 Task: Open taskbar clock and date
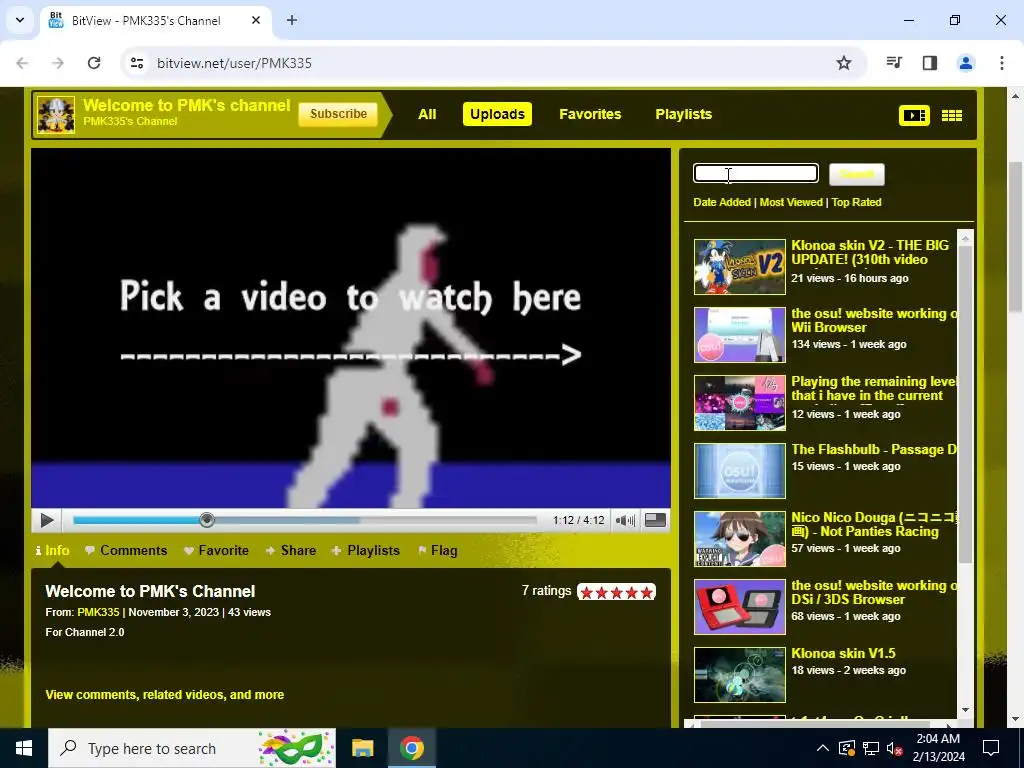coord(940,748)
